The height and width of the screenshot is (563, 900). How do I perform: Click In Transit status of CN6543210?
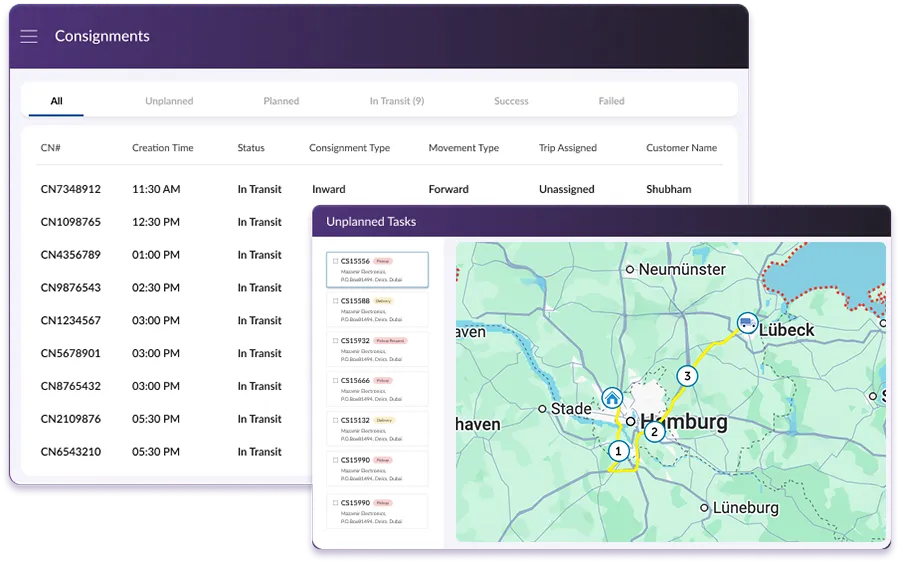point(259,452)
